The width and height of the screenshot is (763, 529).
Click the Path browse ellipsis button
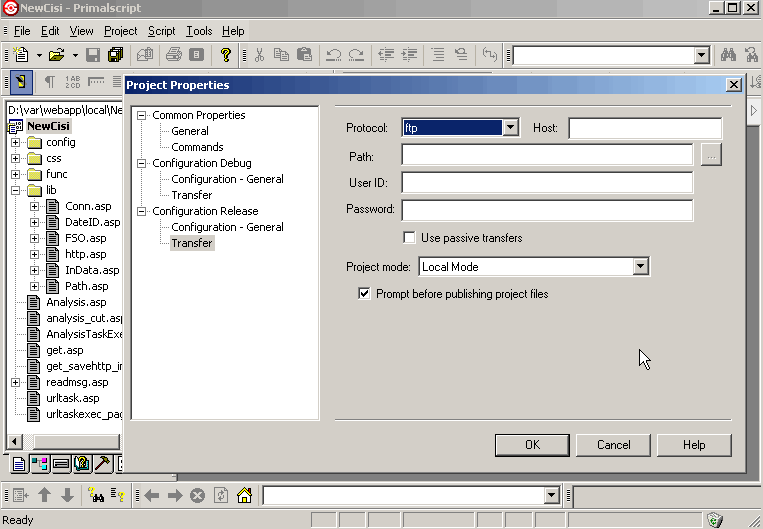[x=711, y=155]
